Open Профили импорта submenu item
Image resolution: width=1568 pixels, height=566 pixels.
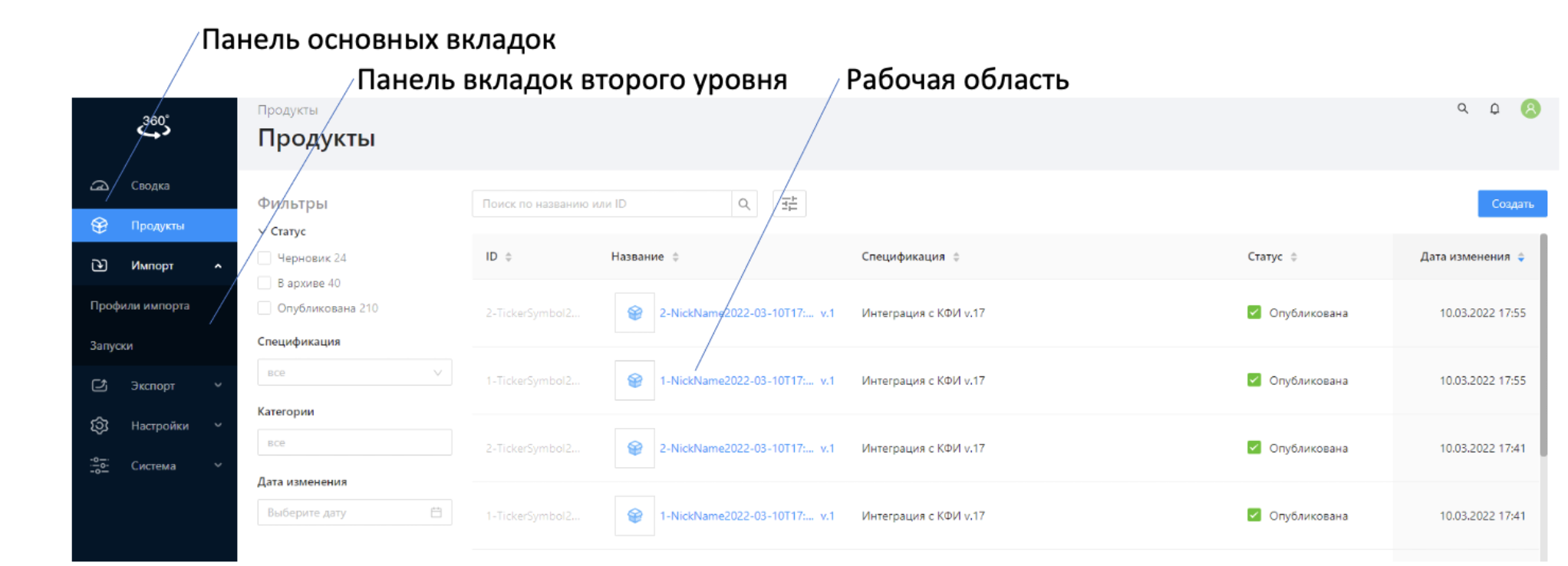140,305
